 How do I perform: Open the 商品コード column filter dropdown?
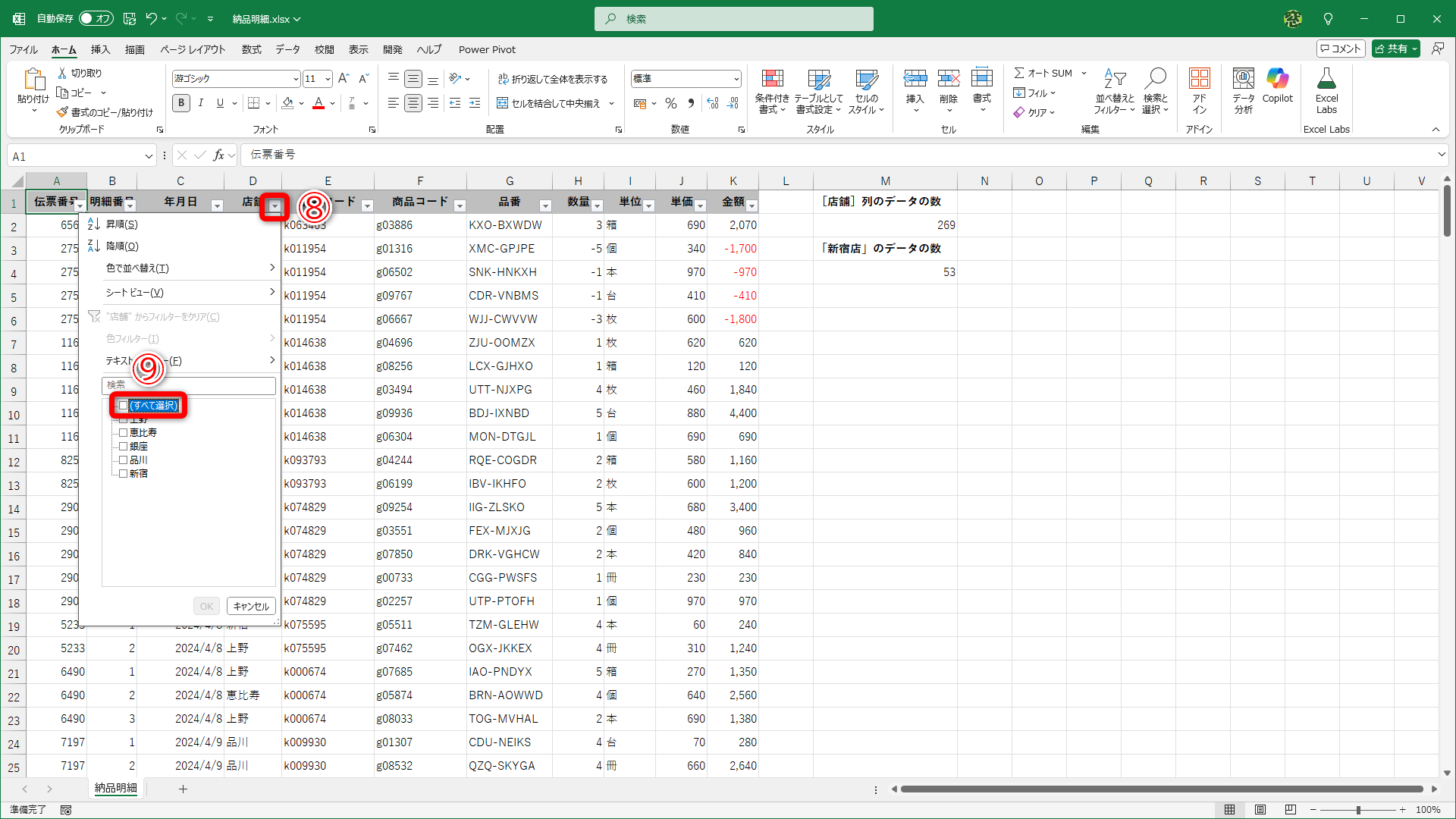coord(459,205)
